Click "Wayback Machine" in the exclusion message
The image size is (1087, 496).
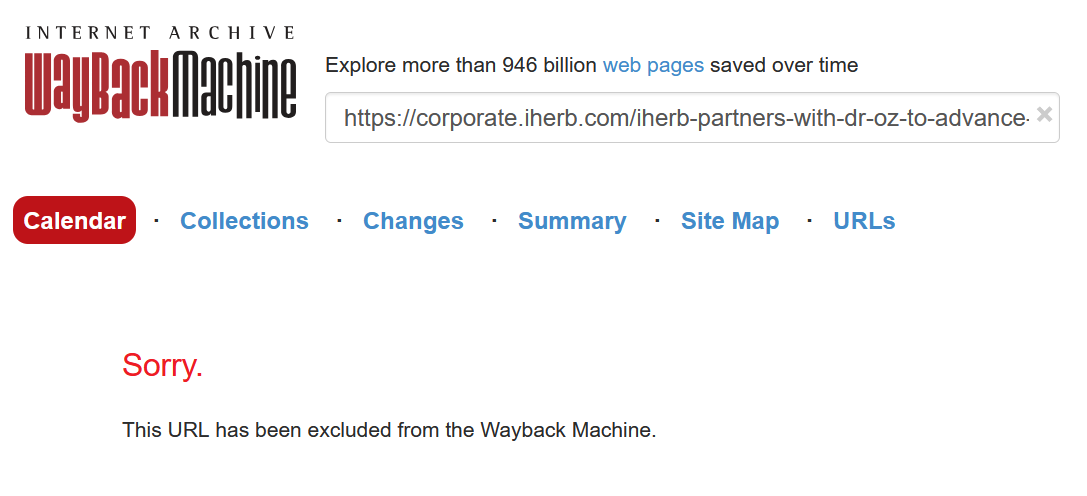pyautogui.click(x=567, y=431)
